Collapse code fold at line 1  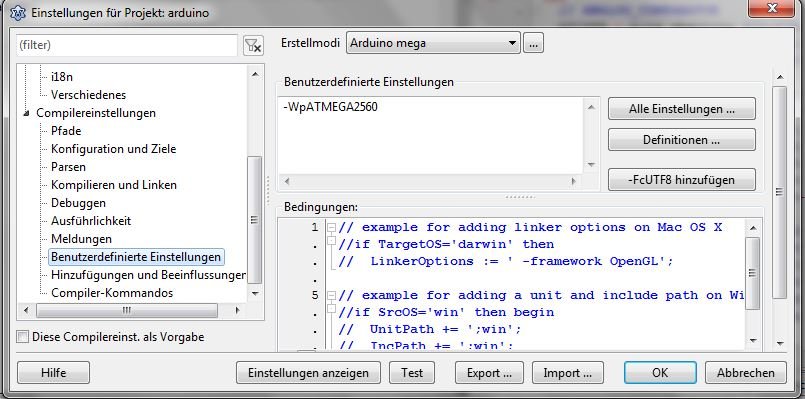click(x=331, y=227)
